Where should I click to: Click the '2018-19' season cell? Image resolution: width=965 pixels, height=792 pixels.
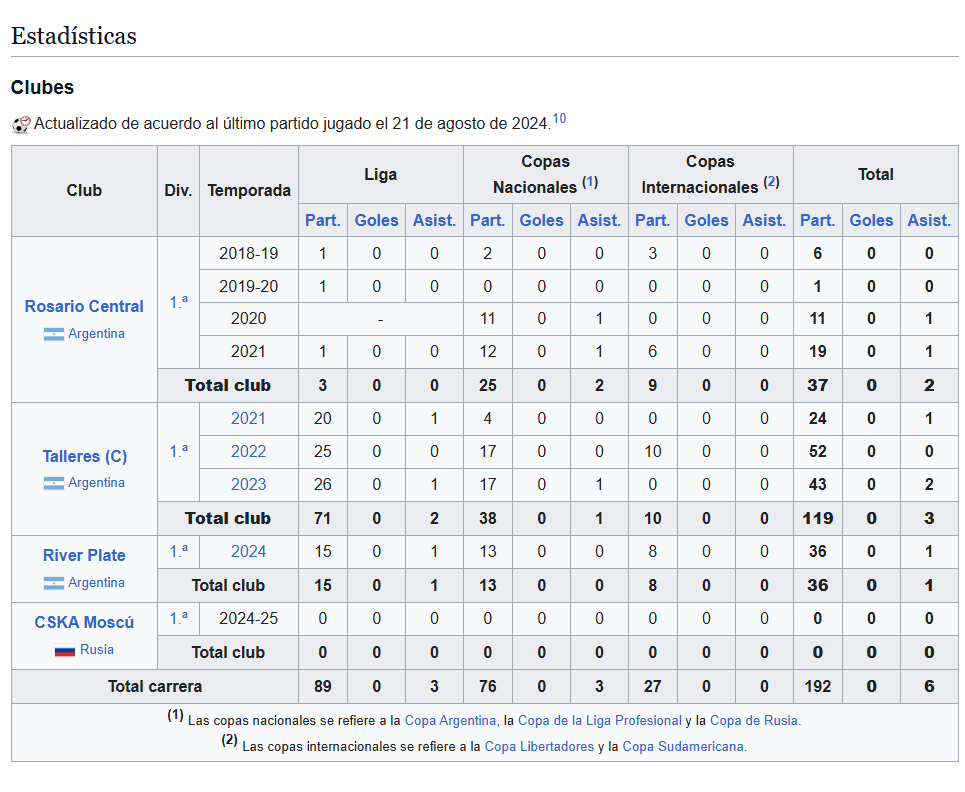tap(249, 254)
